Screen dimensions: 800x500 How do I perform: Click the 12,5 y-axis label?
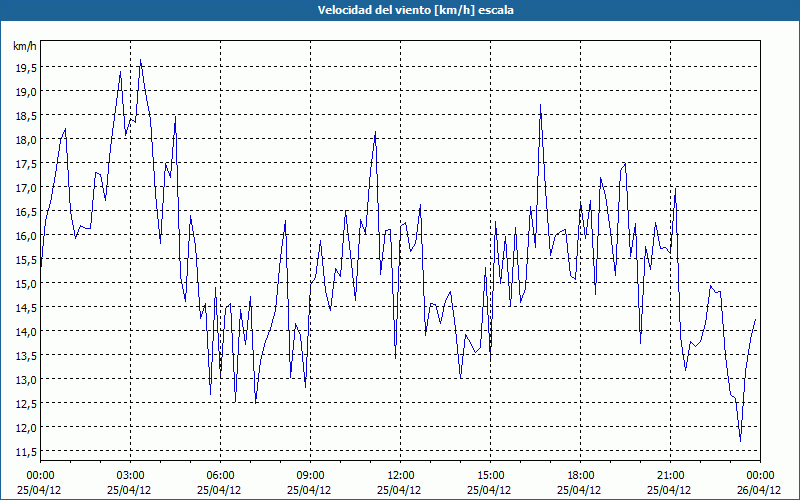point(25,403)
